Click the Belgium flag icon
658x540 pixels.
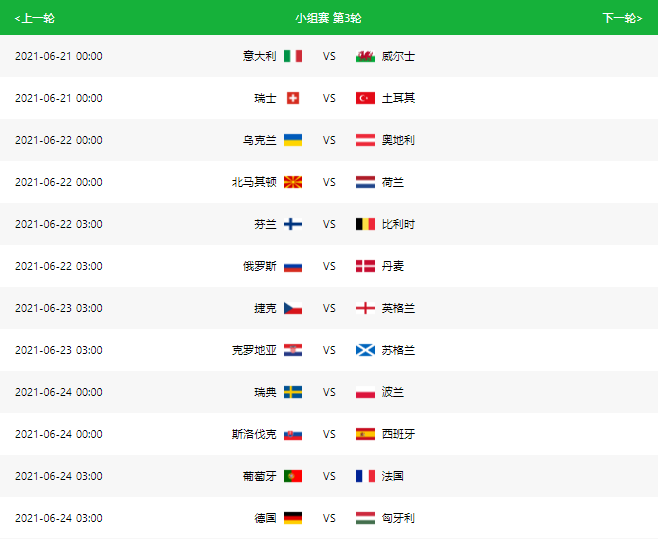tap(365, 224)
